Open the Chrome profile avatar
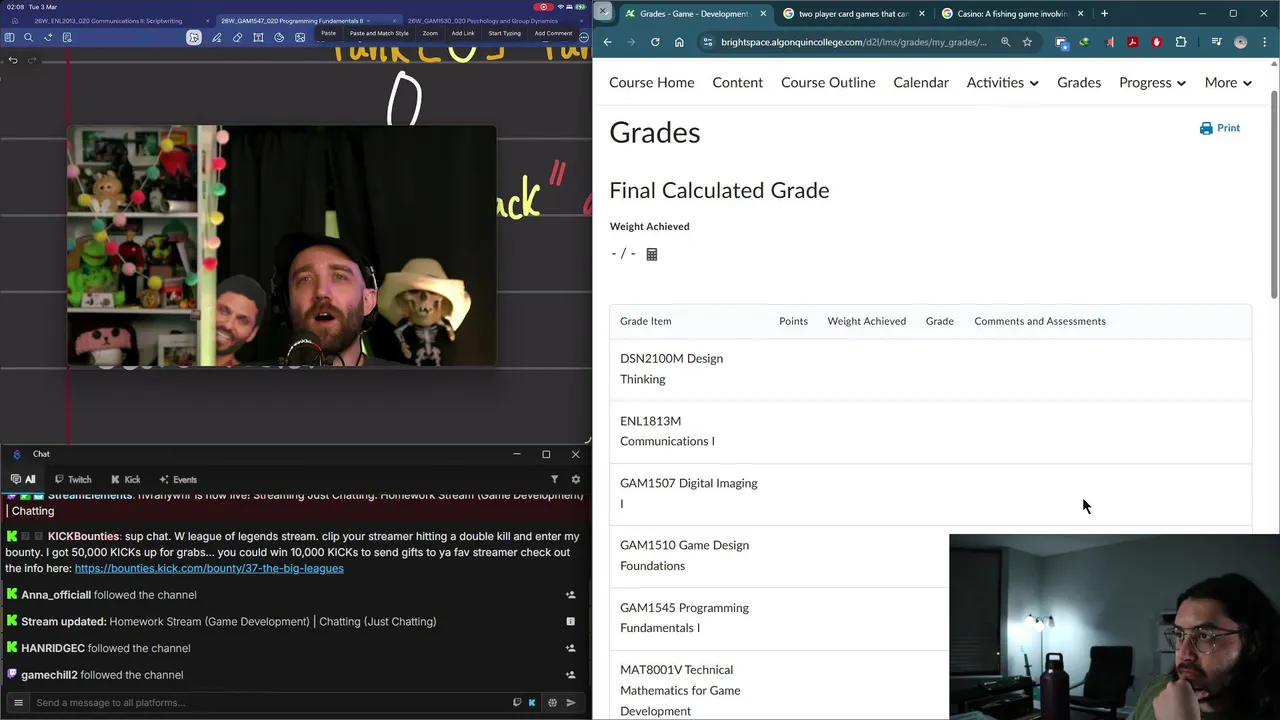The height and width of the screenshot is (720, 1280). coord(1240,42)
